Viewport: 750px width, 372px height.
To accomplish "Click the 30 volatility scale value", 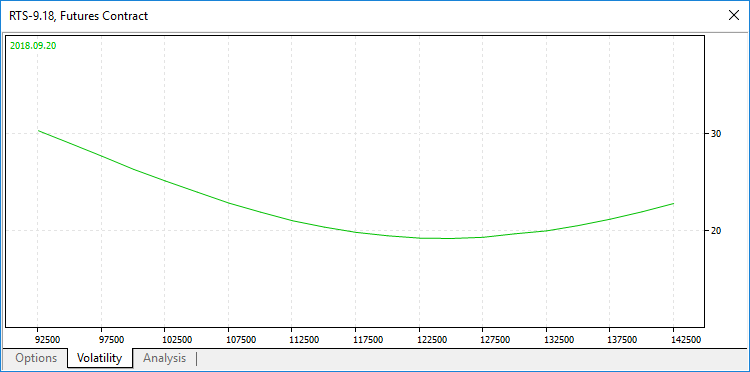I will tap(716, 133).
